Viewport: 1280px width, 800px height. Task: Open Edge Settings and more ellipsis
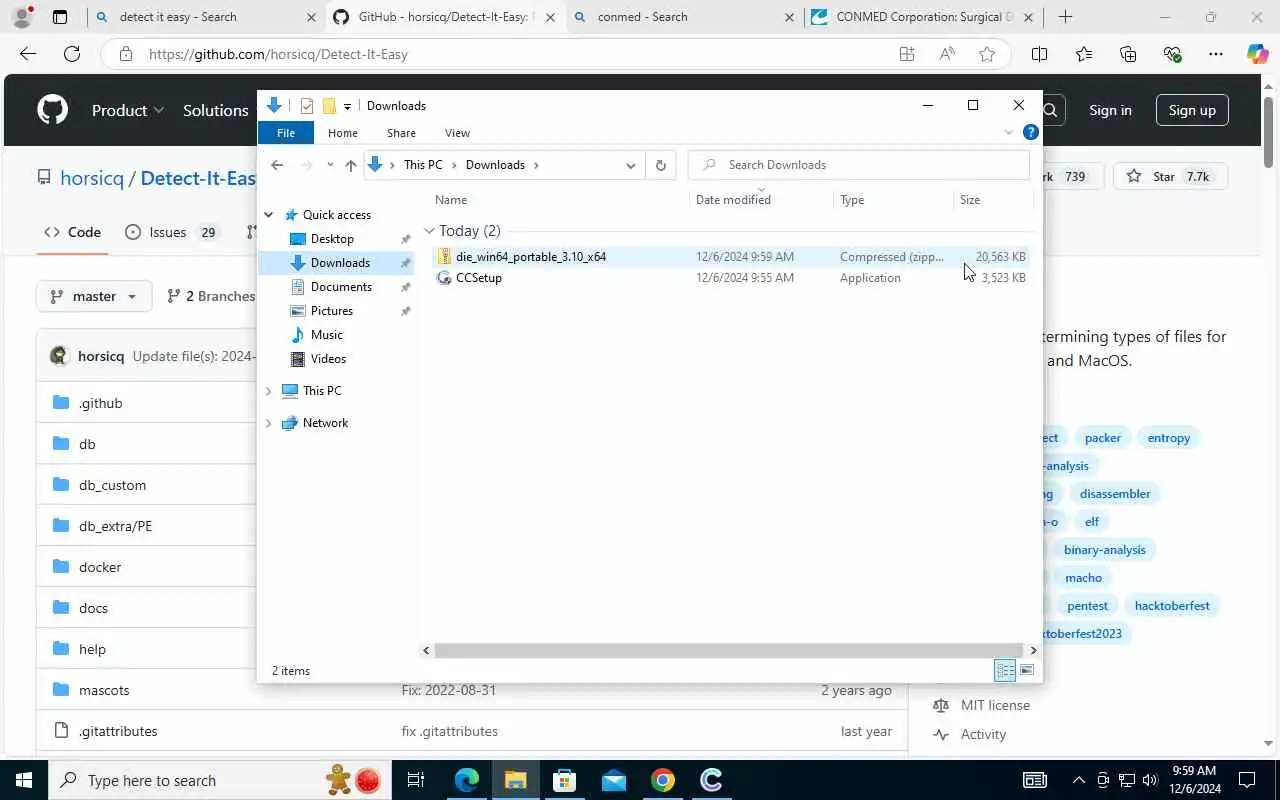(x=1216, y=54)
